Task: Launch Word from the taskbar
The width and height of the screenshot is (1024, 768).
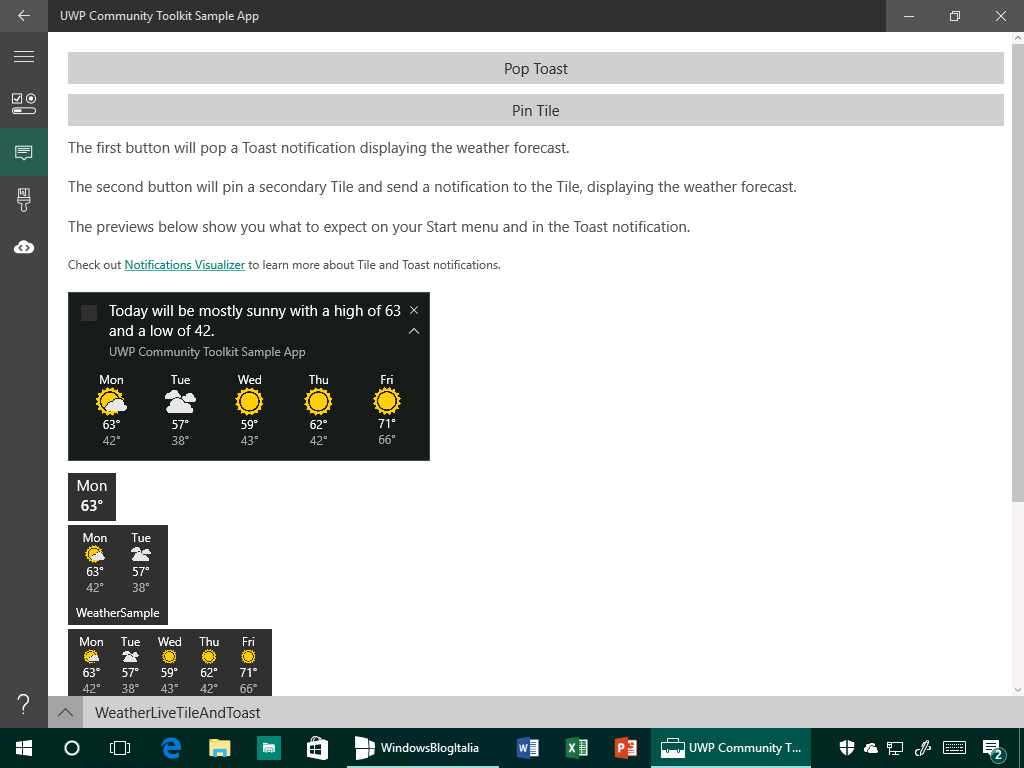Action: pyautogui.click(x=528, y=748)
